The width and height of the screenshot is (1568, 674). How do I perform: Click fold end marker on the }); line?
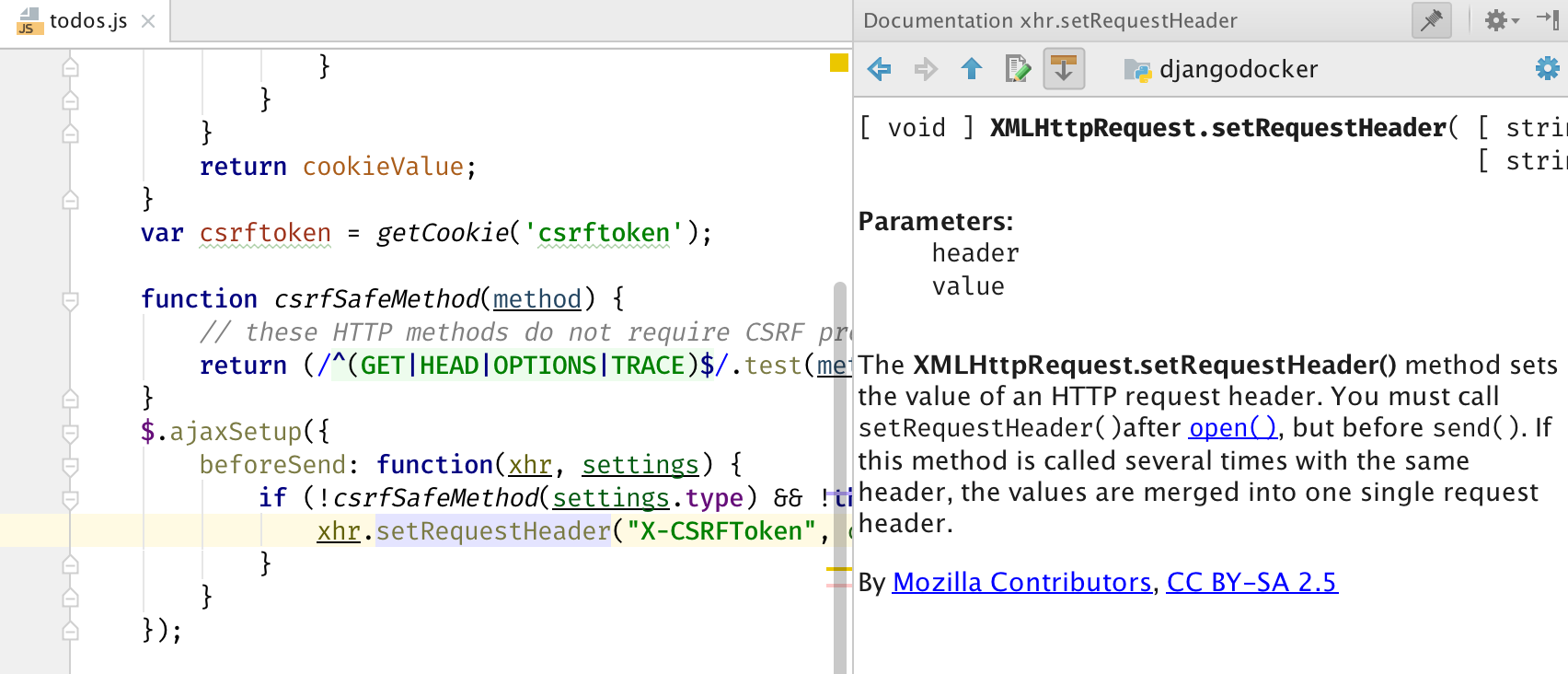[70, 631]
